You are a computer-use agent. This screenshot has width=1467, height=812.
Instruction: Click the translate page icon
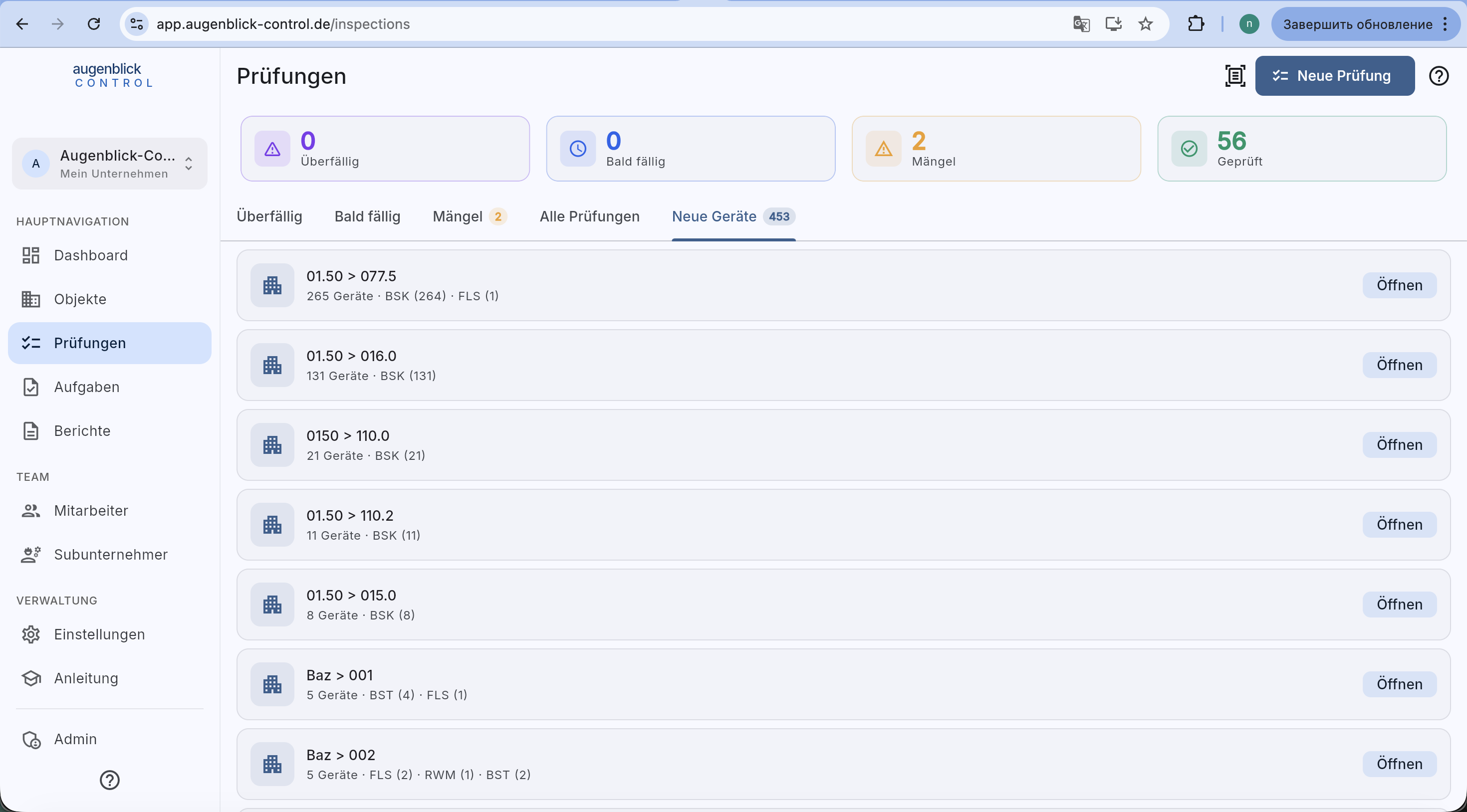click(x=1081, y=24)
